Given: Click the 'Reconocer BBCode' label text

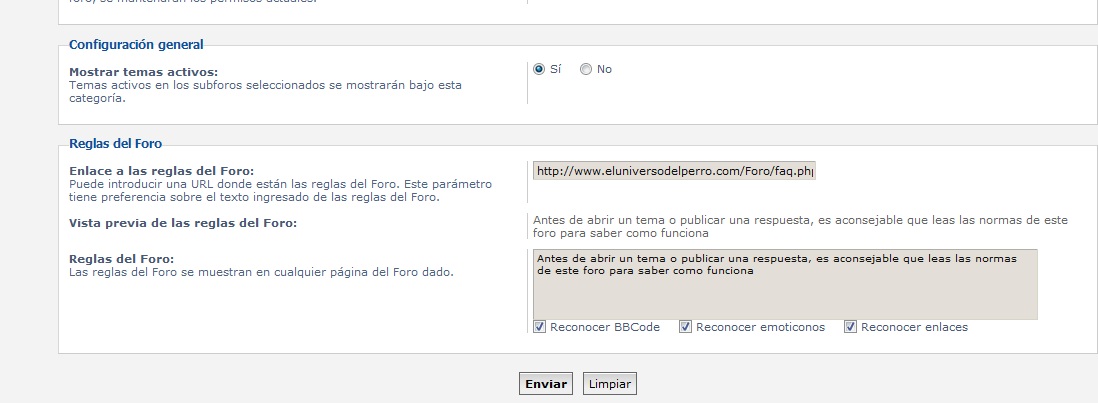Looking at the screenshot, I should coord(605,327).
